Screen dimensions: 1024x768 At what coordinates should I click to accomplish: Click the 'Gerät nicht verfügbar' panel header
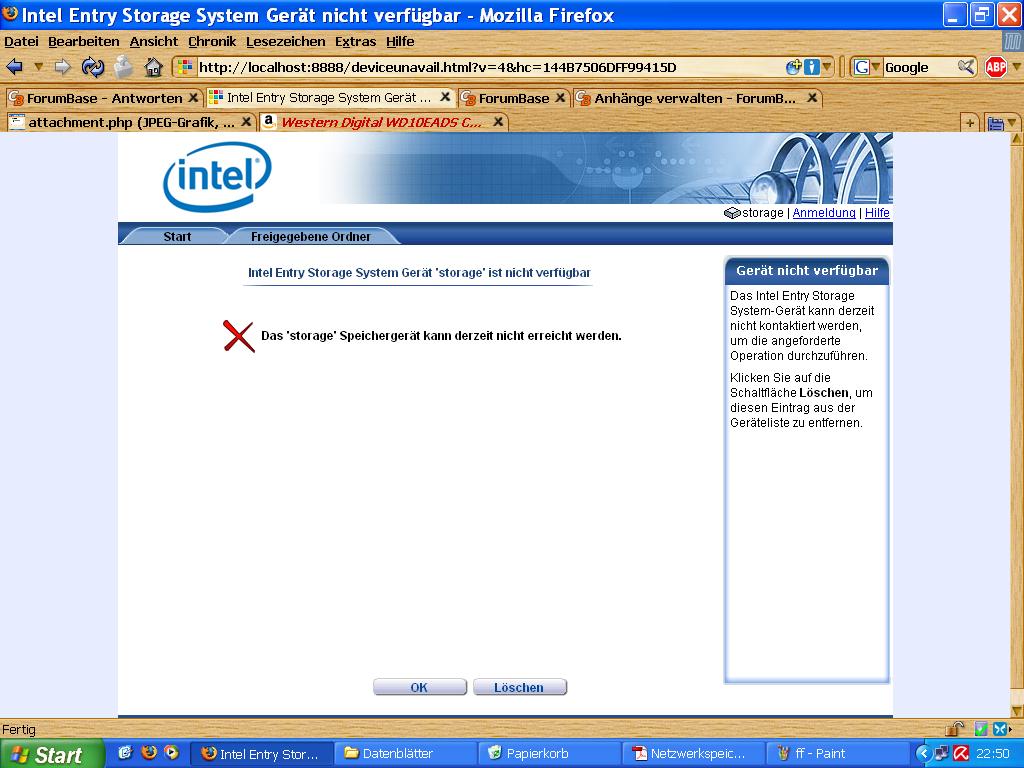[x=807, y=270]
